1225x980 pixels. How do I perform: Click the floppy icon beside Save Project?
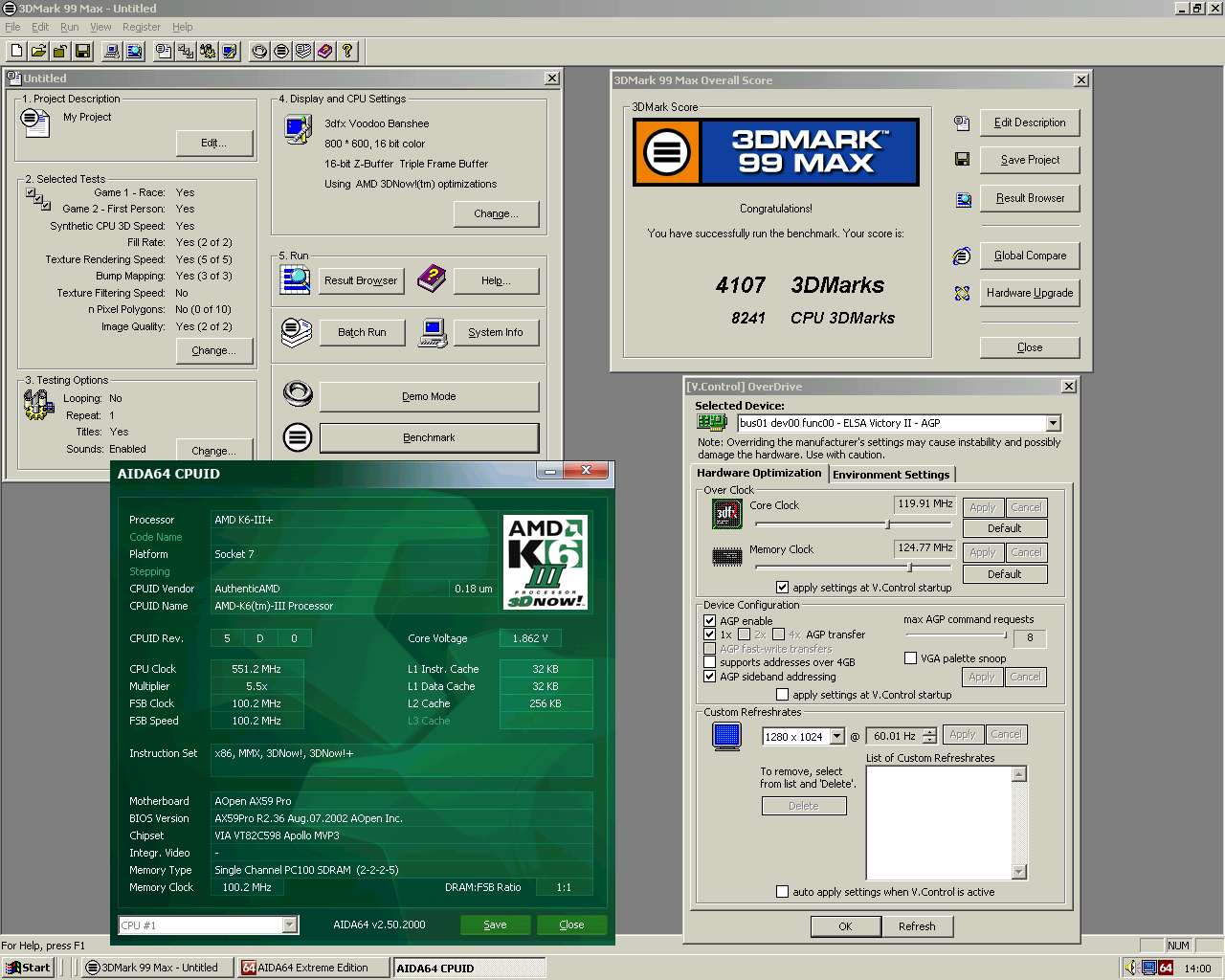click(962, 159)
